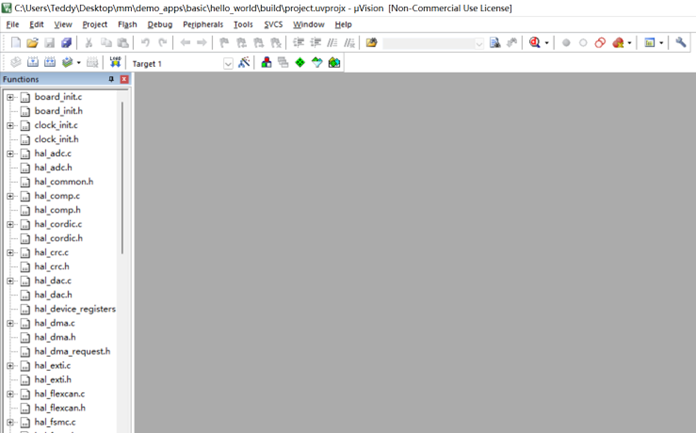This screenshot has width=696, height=433.
Task: Expand the board_init.c tree node
Action: [x=10, y=97]
